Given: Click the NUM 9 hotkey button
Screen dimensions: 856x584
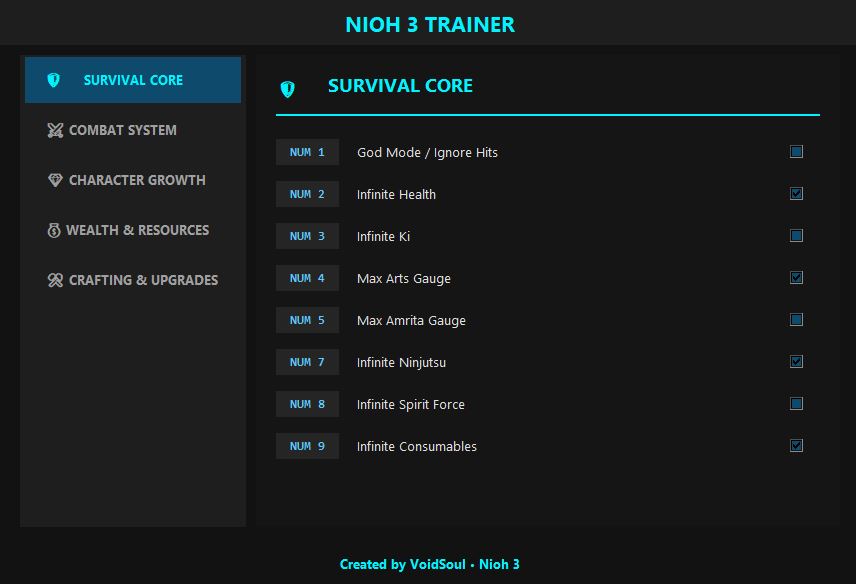Looking at the screenshot, I should 307,446.
